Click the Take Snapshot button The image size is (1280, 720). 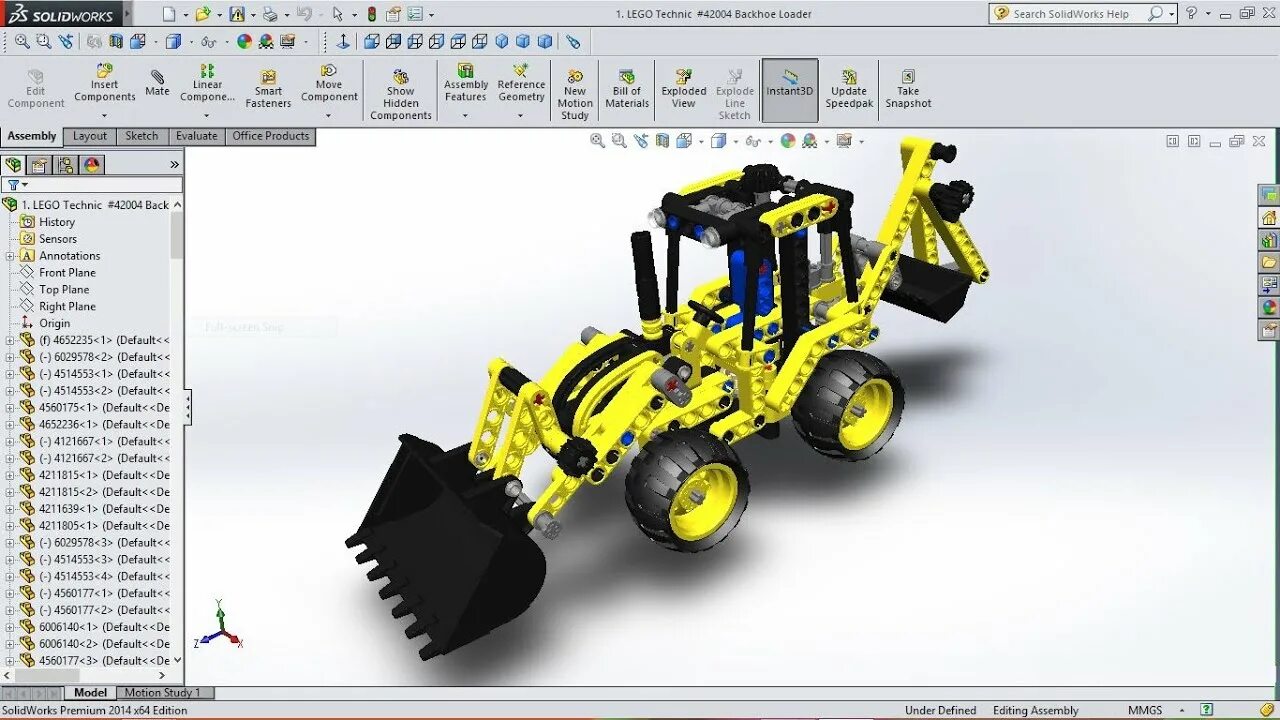click(908, 90)
